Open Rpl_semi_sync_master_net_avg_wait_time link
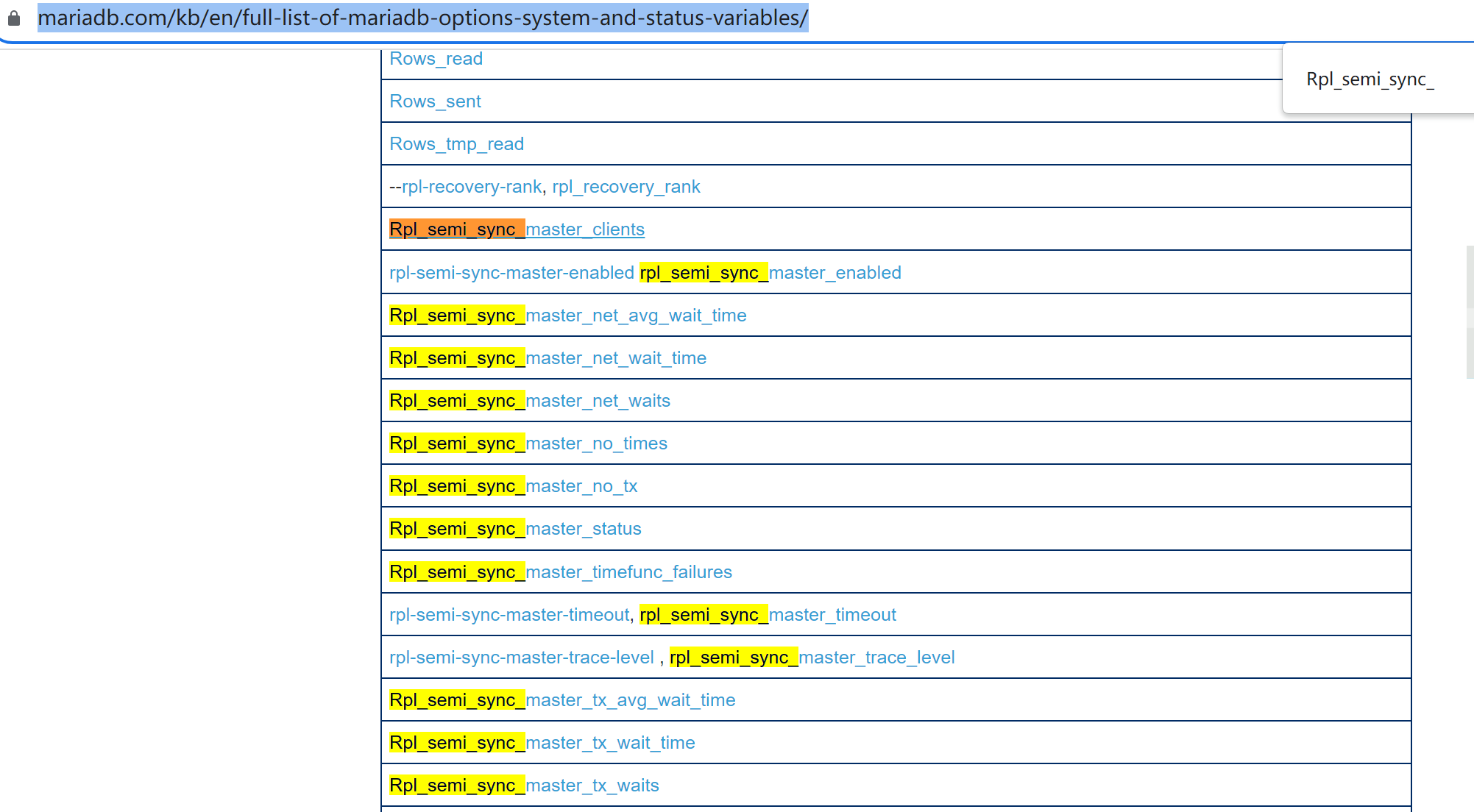 [x=636, y=316]
